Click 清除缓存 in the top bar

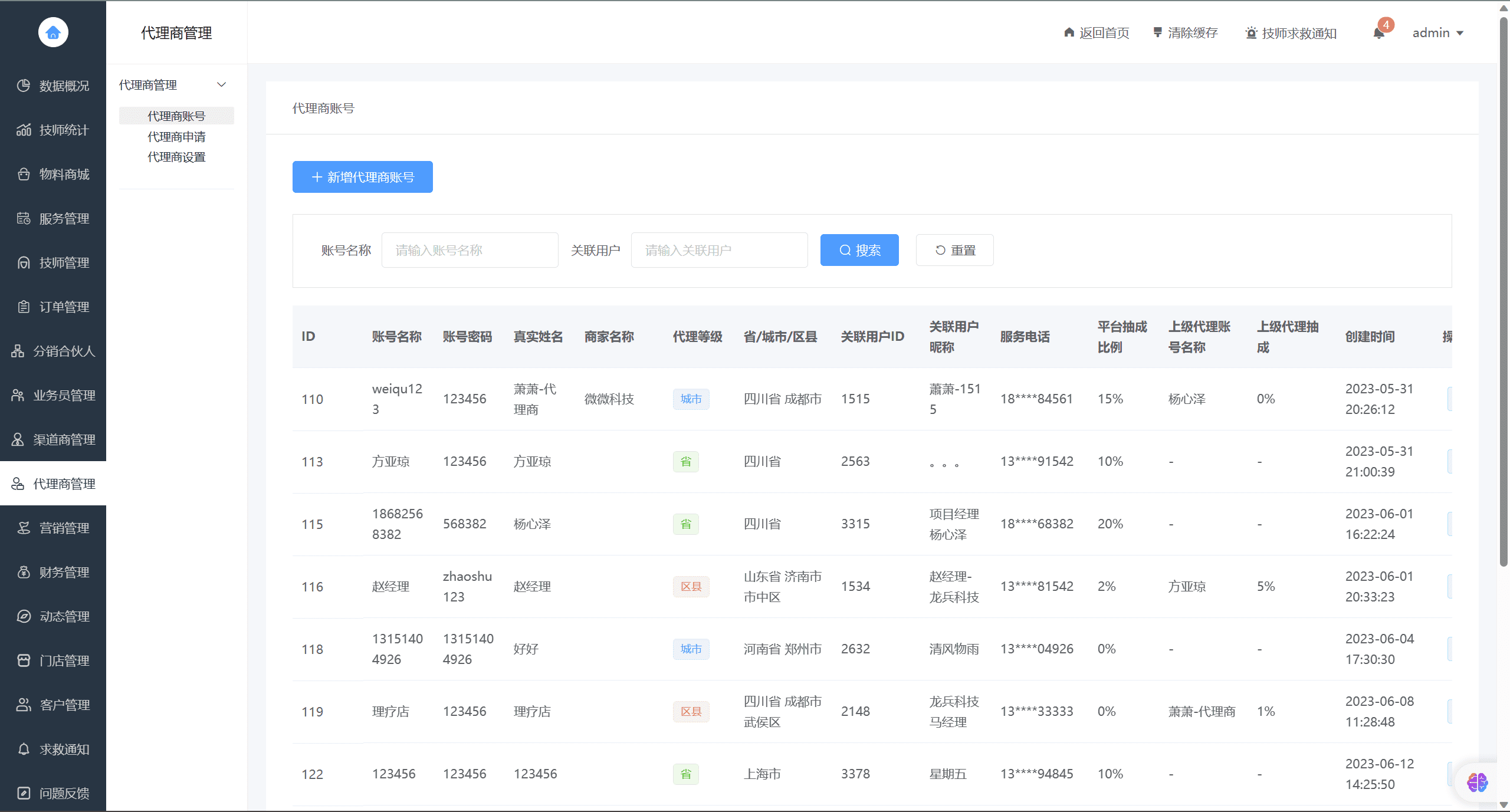[1186, 33]
